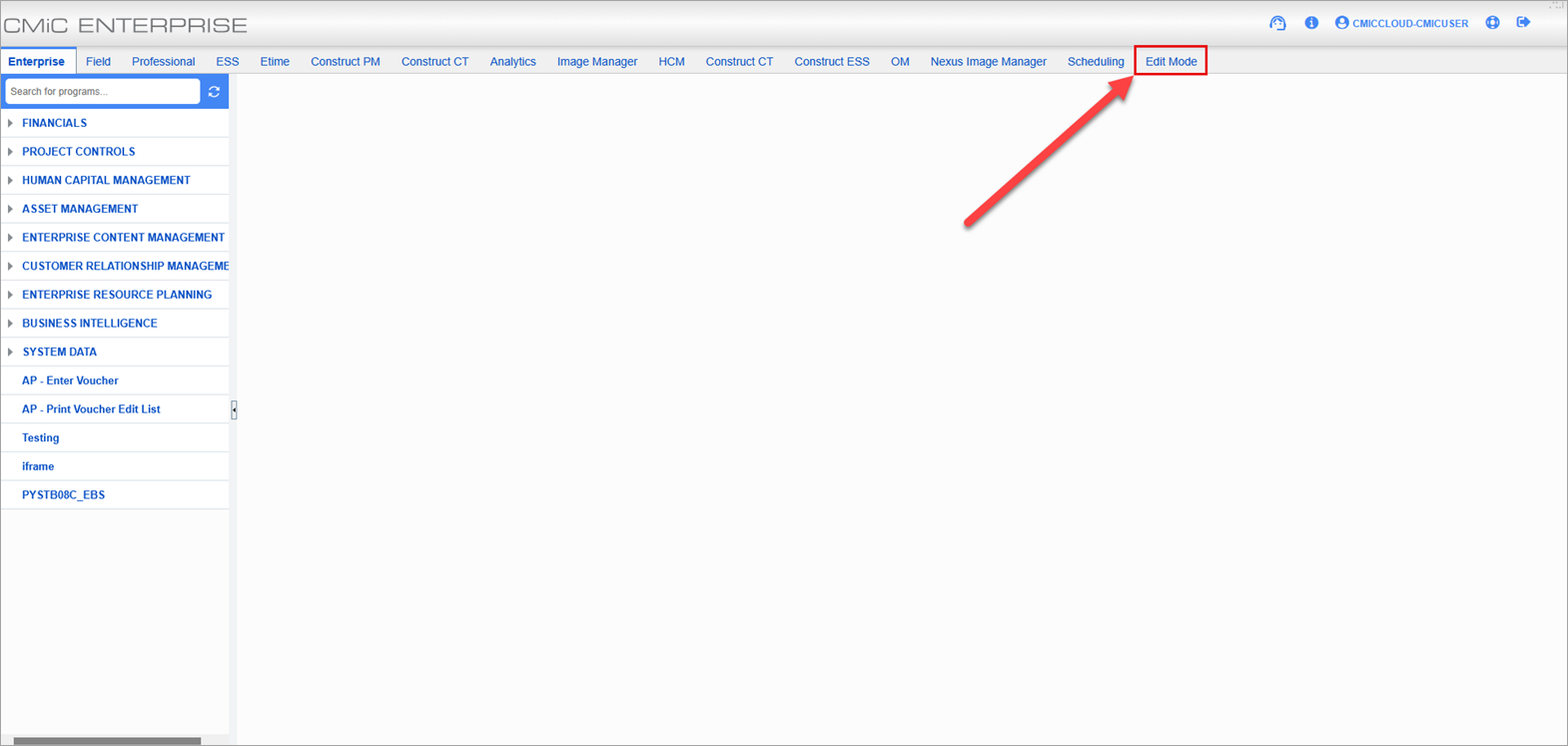Click the ENTERPRISE RESOURCE PLANNING label

(x=117, y=295)
